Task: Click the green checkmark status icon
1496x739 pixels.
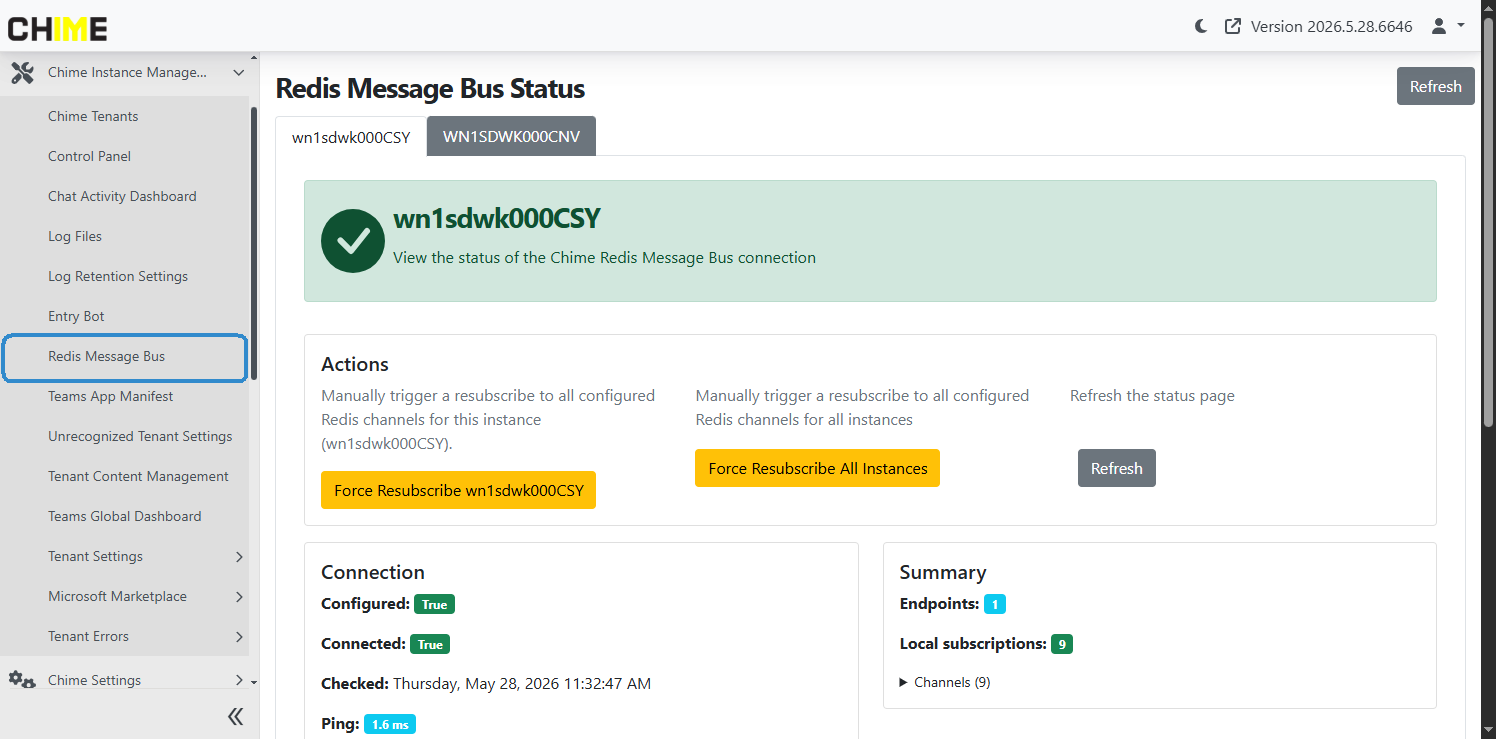Action: 353,240
